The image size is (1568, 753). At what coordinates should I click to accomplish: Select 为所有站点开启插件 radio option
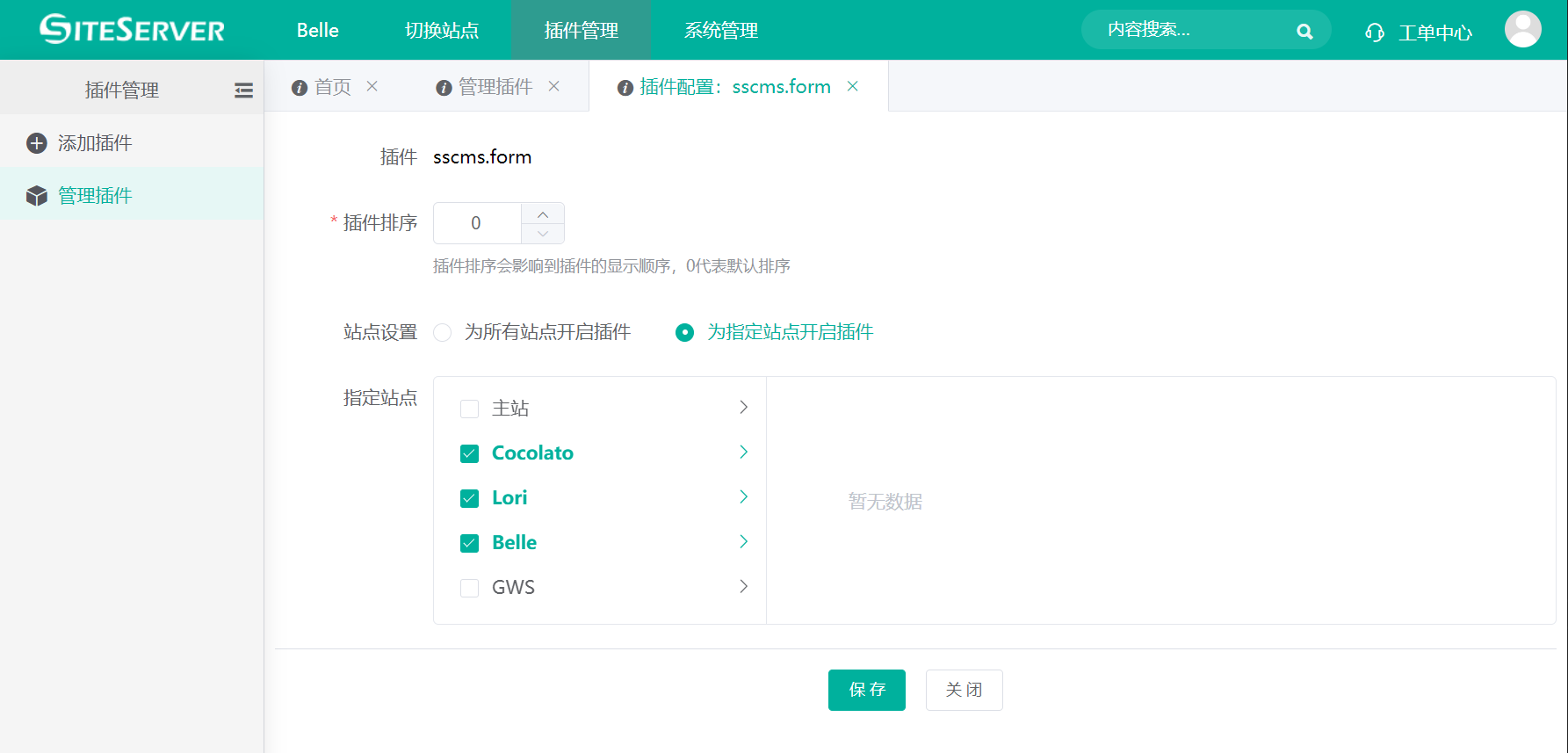443,332
